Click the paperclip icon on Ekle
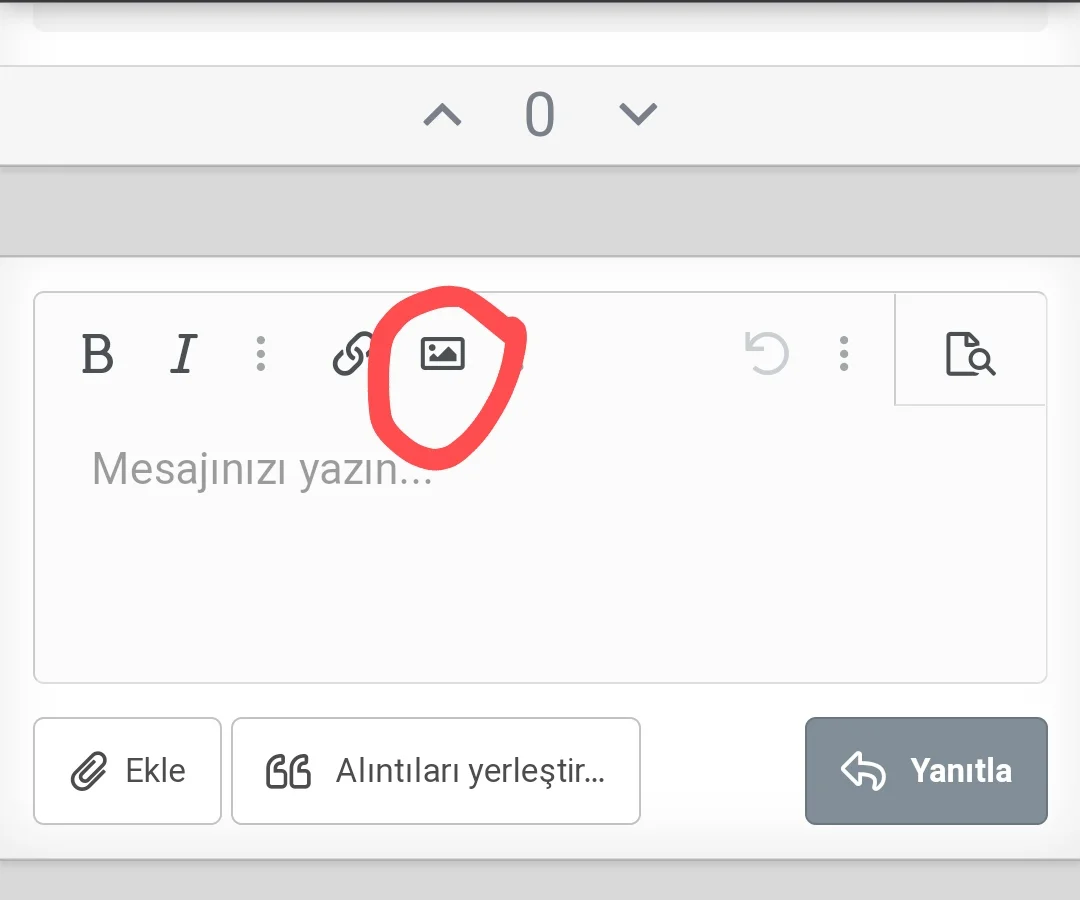 click(89, 772)
